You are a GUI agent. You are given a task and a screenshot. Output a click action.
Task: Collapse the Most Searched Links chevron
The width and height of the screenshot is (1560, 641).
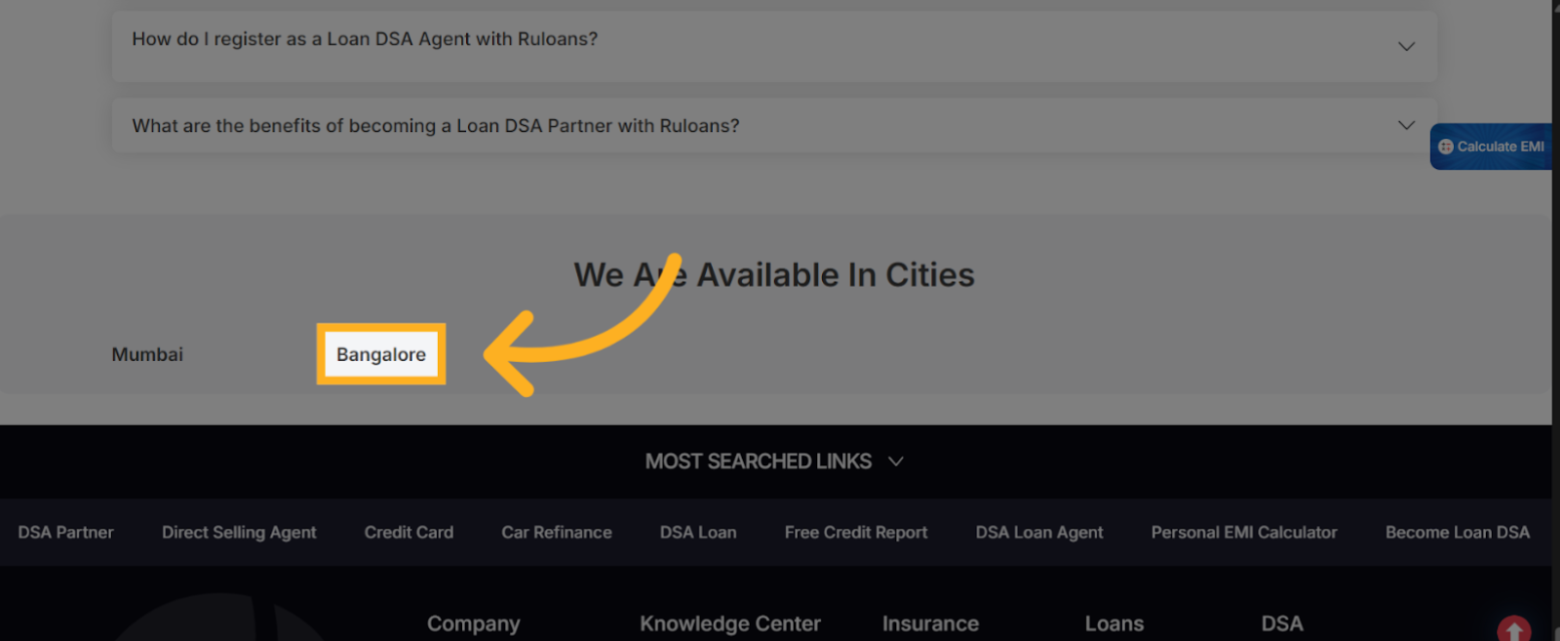point(896,461)
